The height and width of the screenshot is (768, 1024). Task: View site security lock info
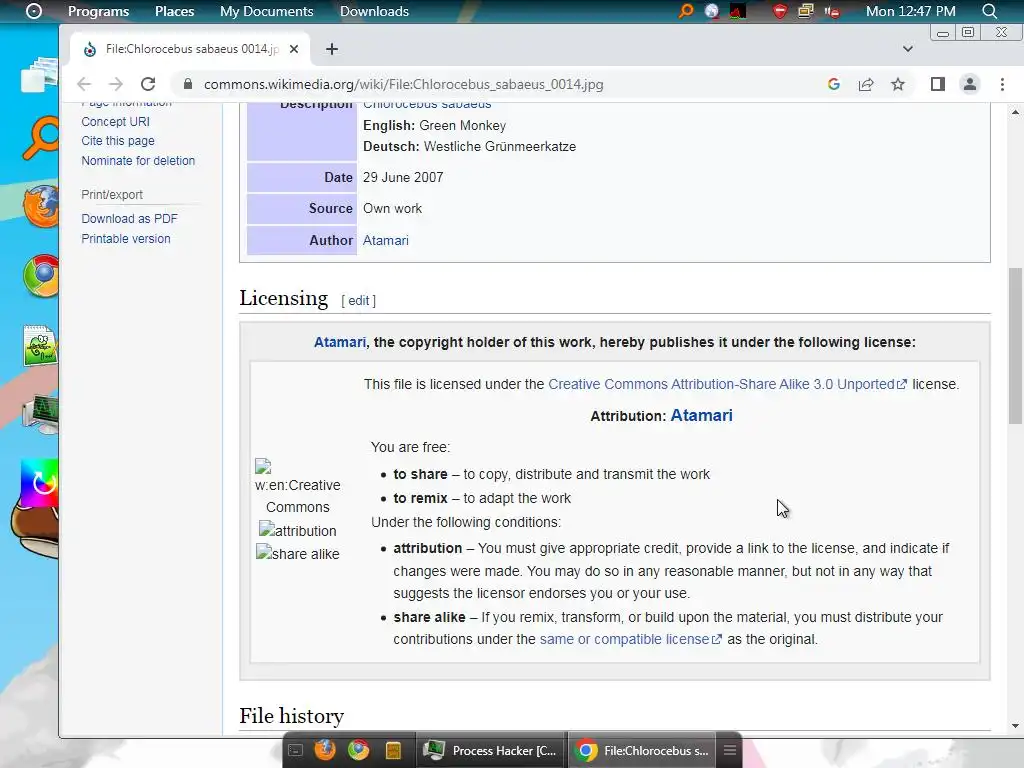(188, 84)
